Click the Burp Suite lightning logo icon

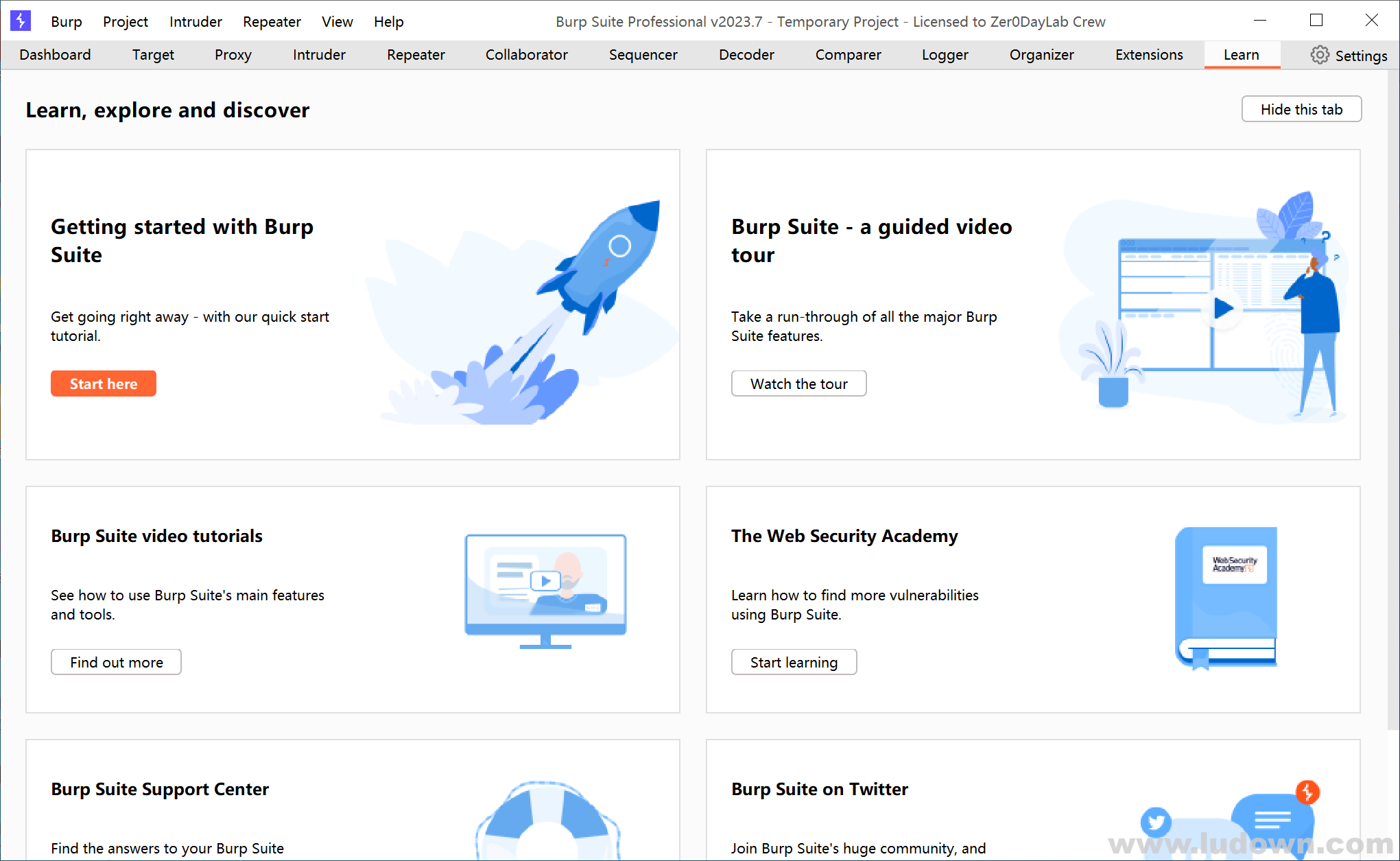tap(21, 21)
